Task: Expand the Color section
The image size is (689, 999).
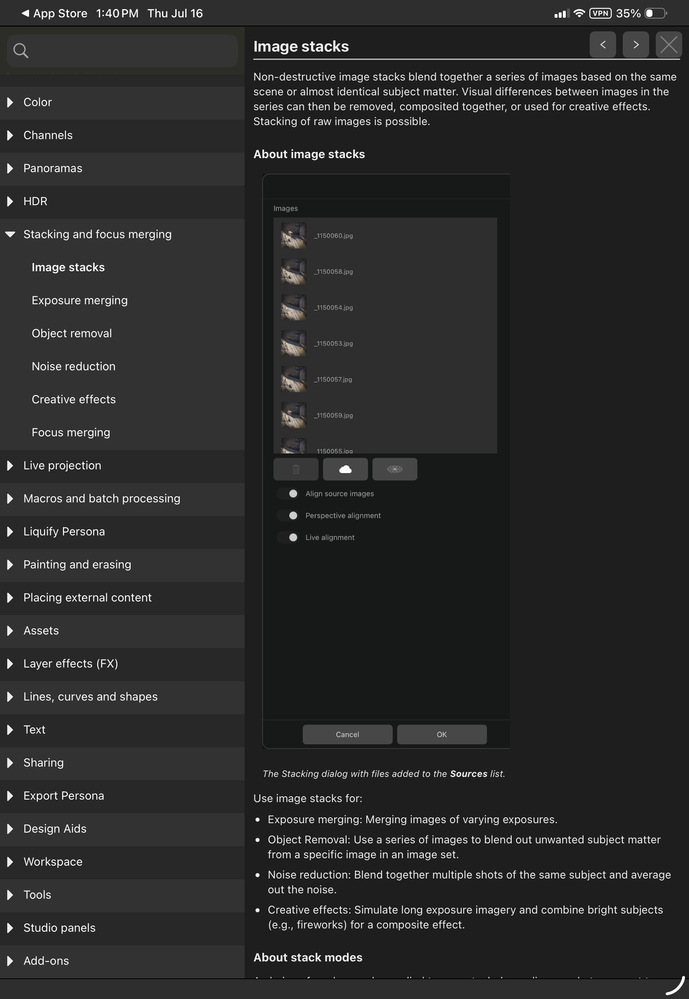Action: point(122,102)
